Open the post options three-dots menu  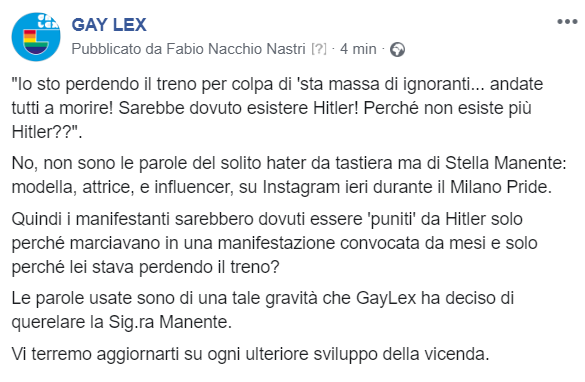(567, 22)
